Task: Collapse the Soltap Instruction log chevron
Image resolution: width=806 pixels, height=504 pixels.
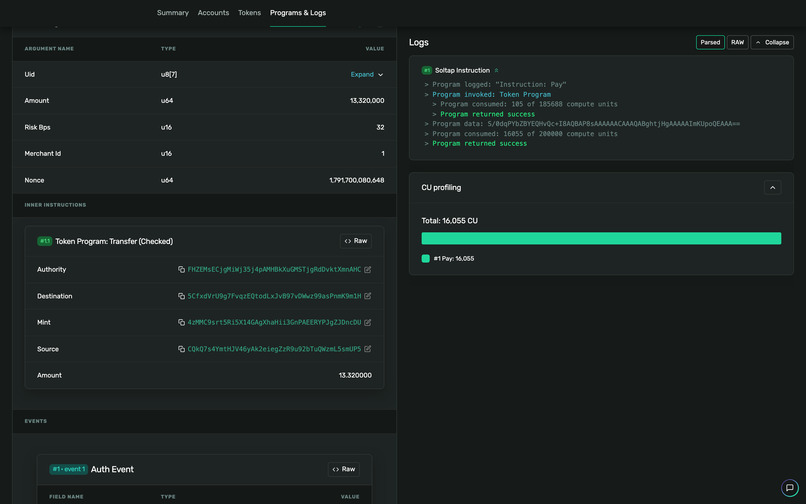Action: click(496, 70)
